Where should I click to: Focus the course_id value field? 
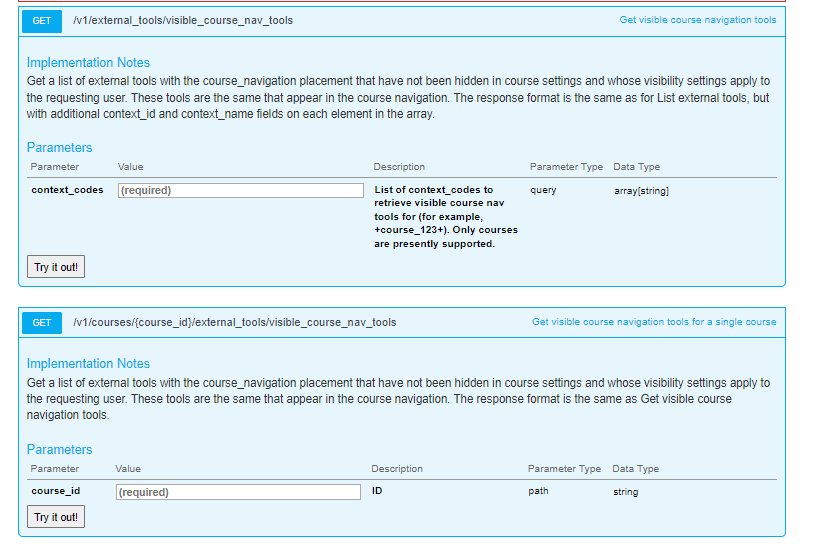238,492
